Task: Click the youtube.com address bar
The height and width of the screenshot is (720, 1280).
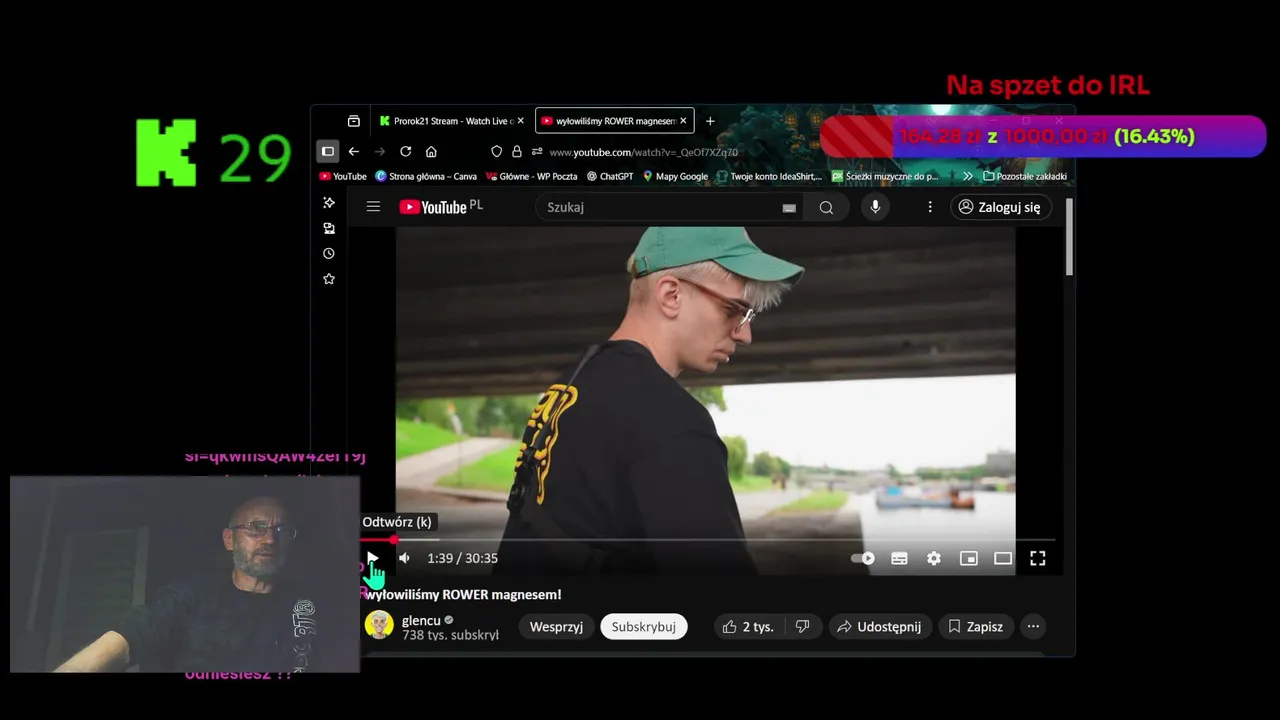Action: pos(643,152)
